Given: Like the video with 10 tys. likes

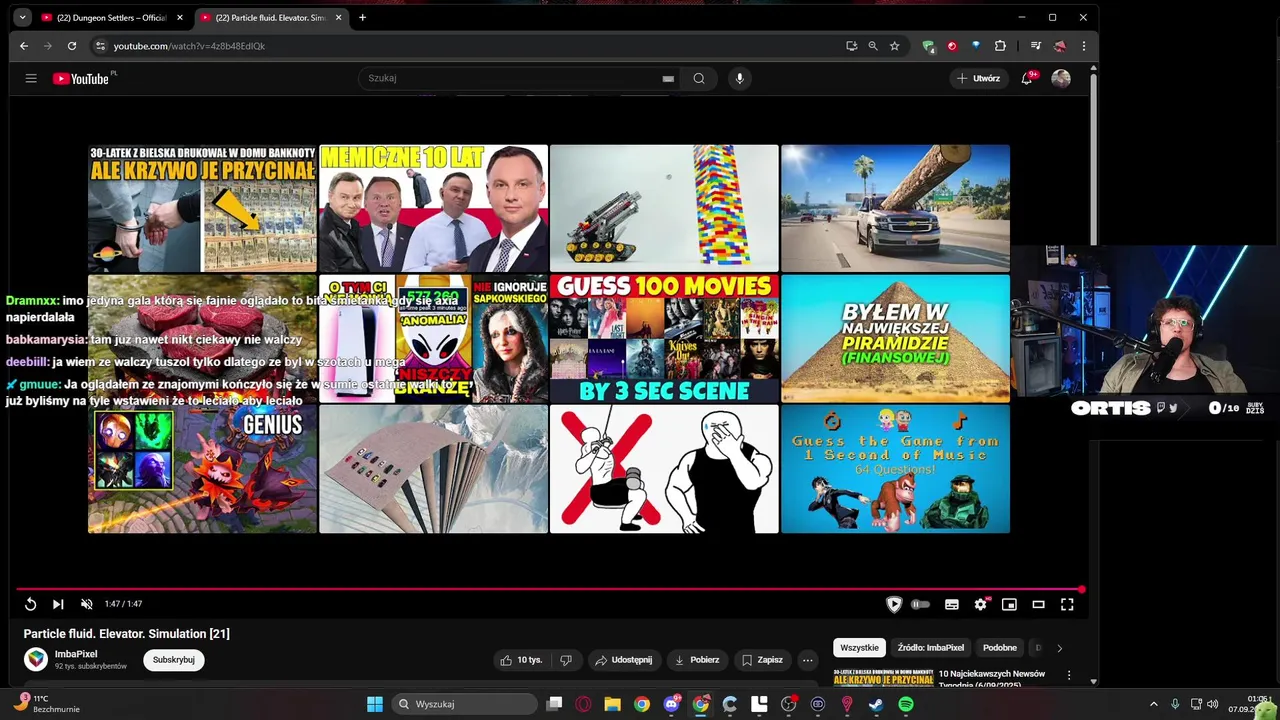Looking at the screenshot, I should tap(522, 660).
